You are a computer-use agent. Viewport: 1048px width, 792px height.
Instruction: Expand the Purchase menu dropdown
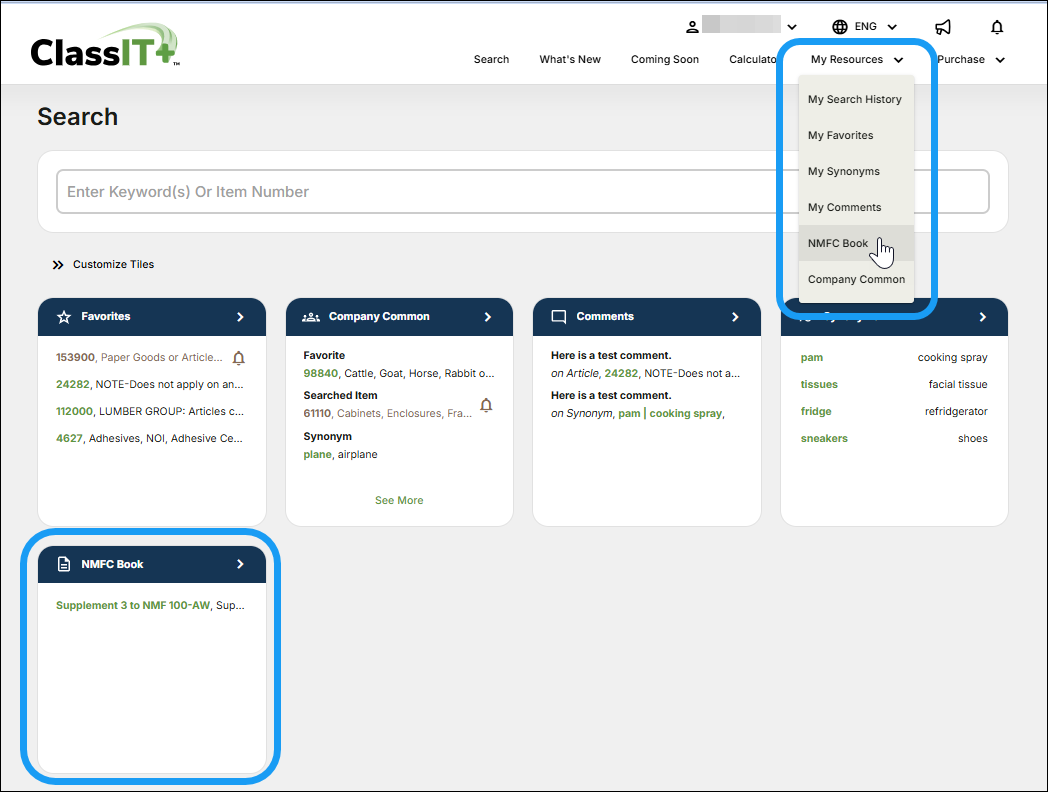click(x=970, y=60)
